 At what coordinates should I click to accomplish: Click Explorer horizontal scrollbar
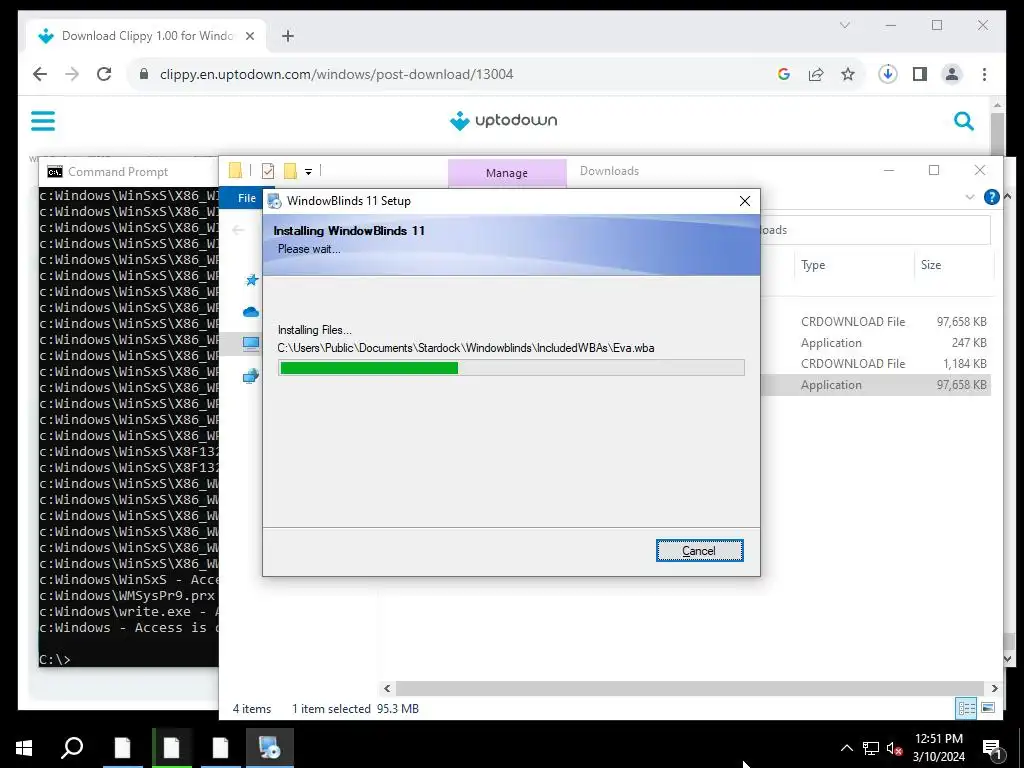pyautogui.click(x=690, y=688)
